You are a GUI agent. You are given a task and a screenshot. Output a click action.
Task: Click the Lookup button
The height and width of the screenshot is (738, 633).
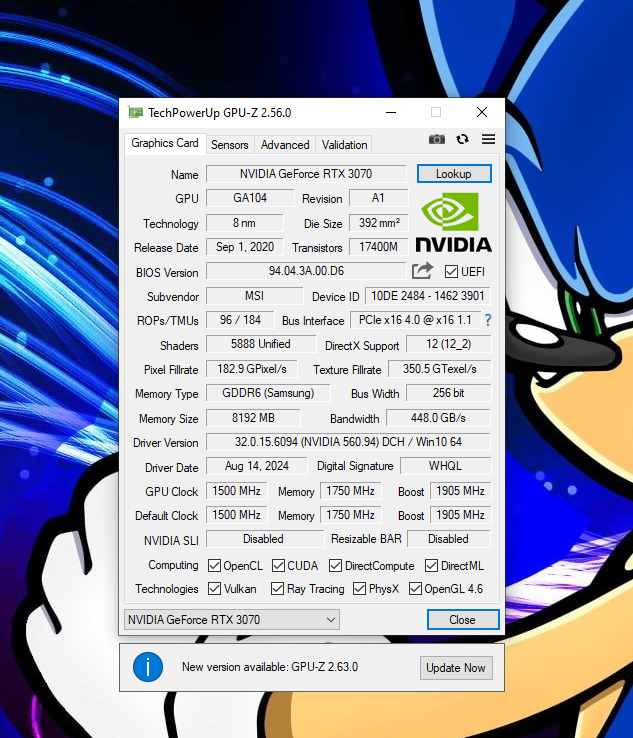click(454, 174)
